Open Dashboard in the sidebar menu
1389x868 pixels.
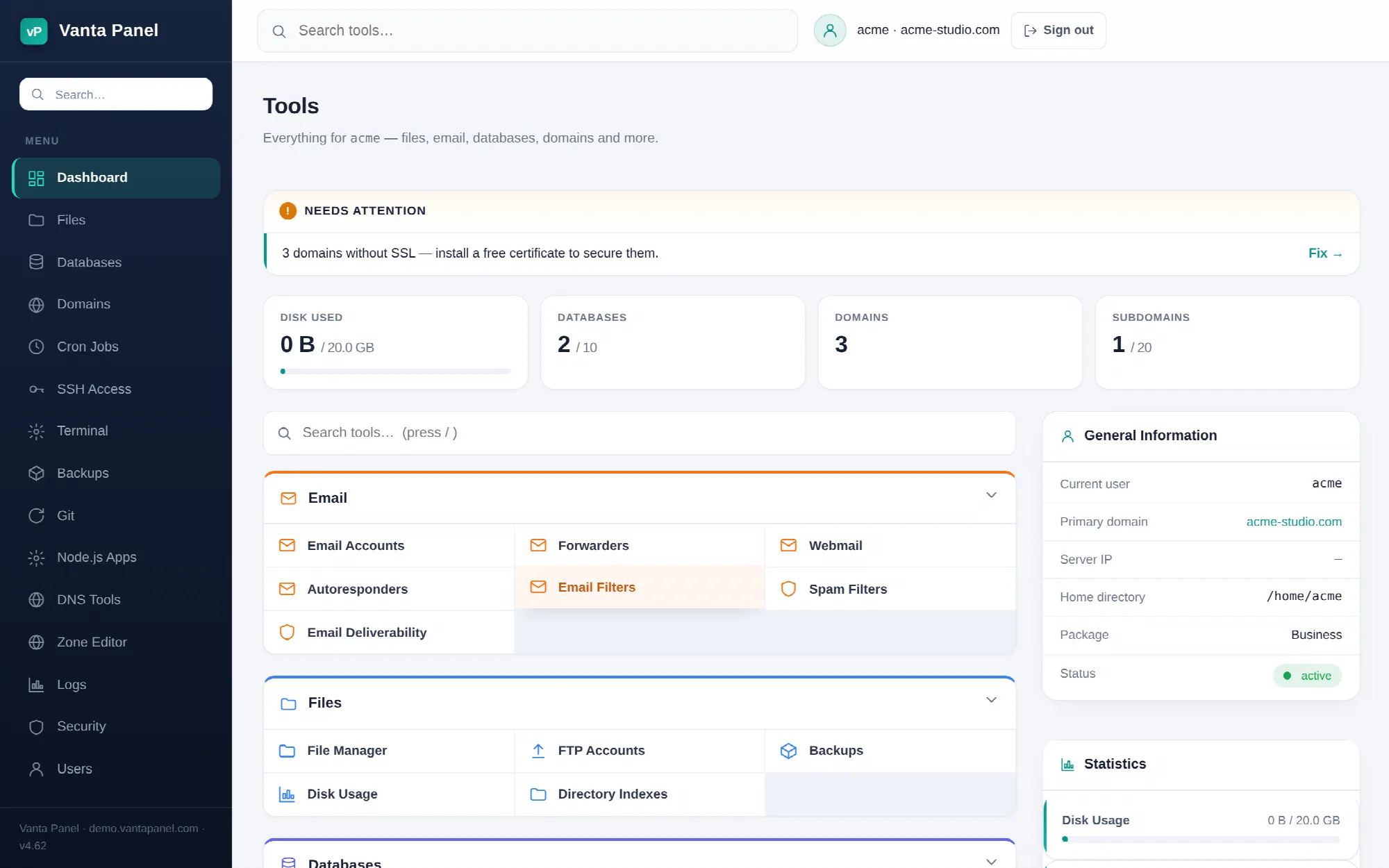(x=116, y=178)
